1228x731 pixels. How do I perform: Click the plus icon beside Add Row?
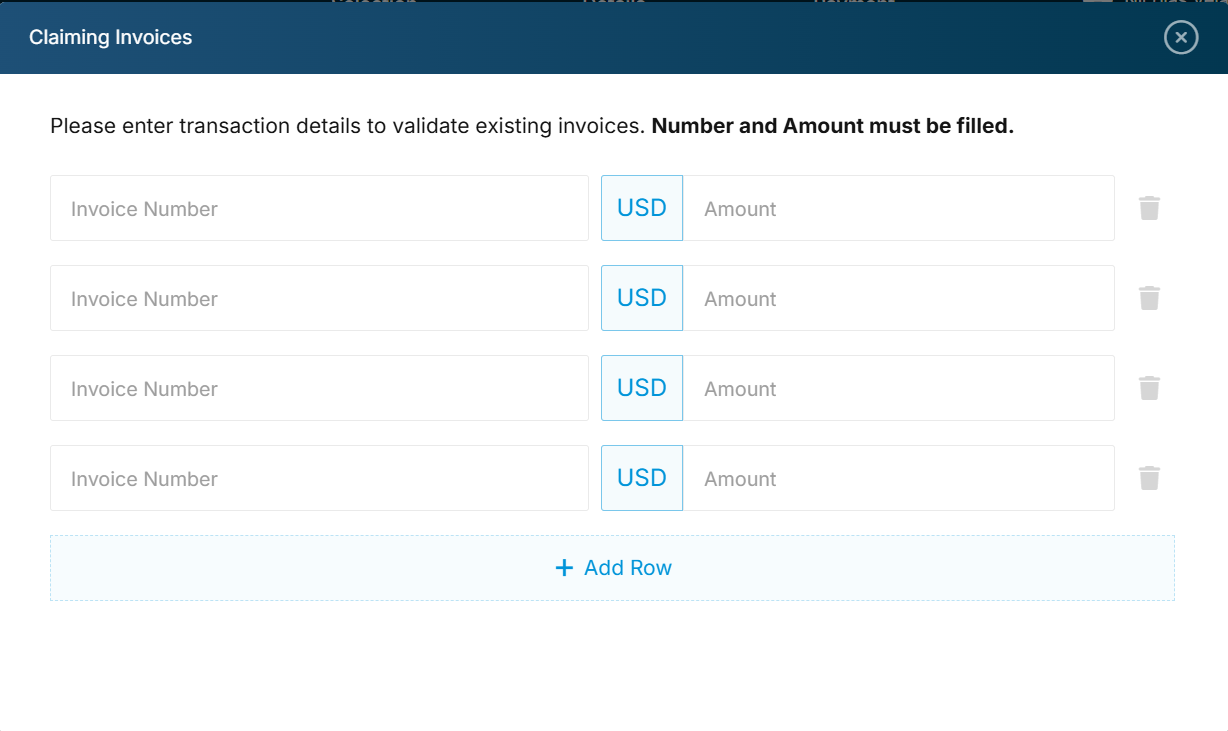pos(564,568)
